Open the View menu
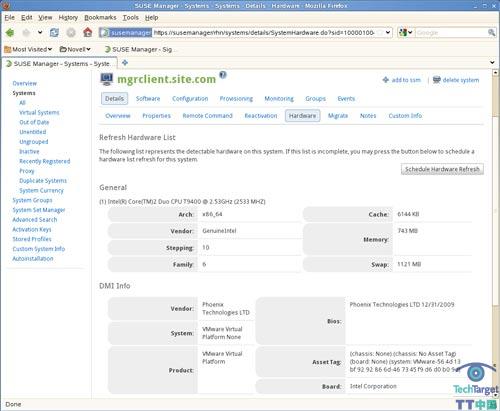 click(x=45, y=17)
